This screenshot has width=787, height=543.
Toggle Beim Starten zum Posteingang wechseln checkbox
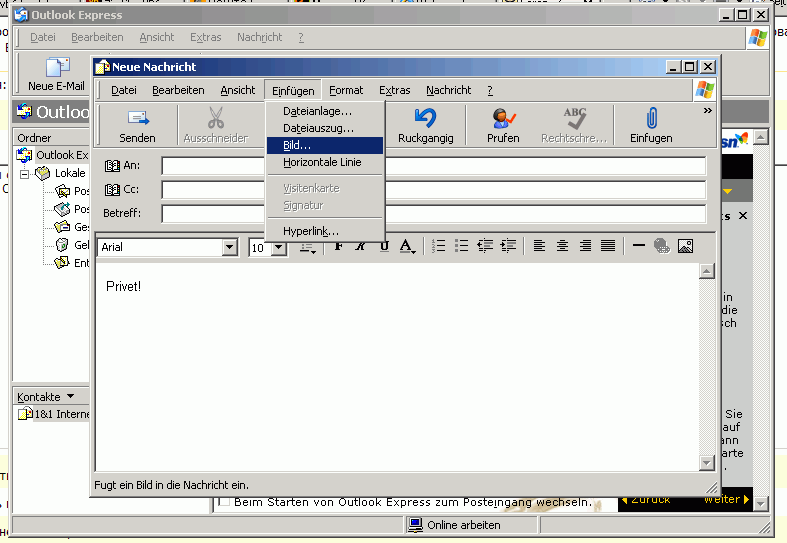click(x=224, y=502)
